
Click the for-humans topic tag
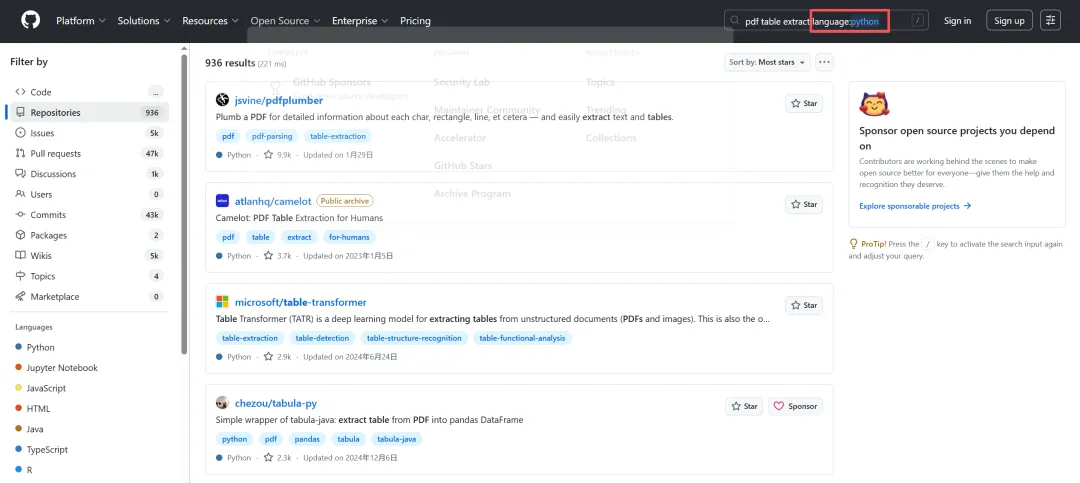[x=349, y=237]
